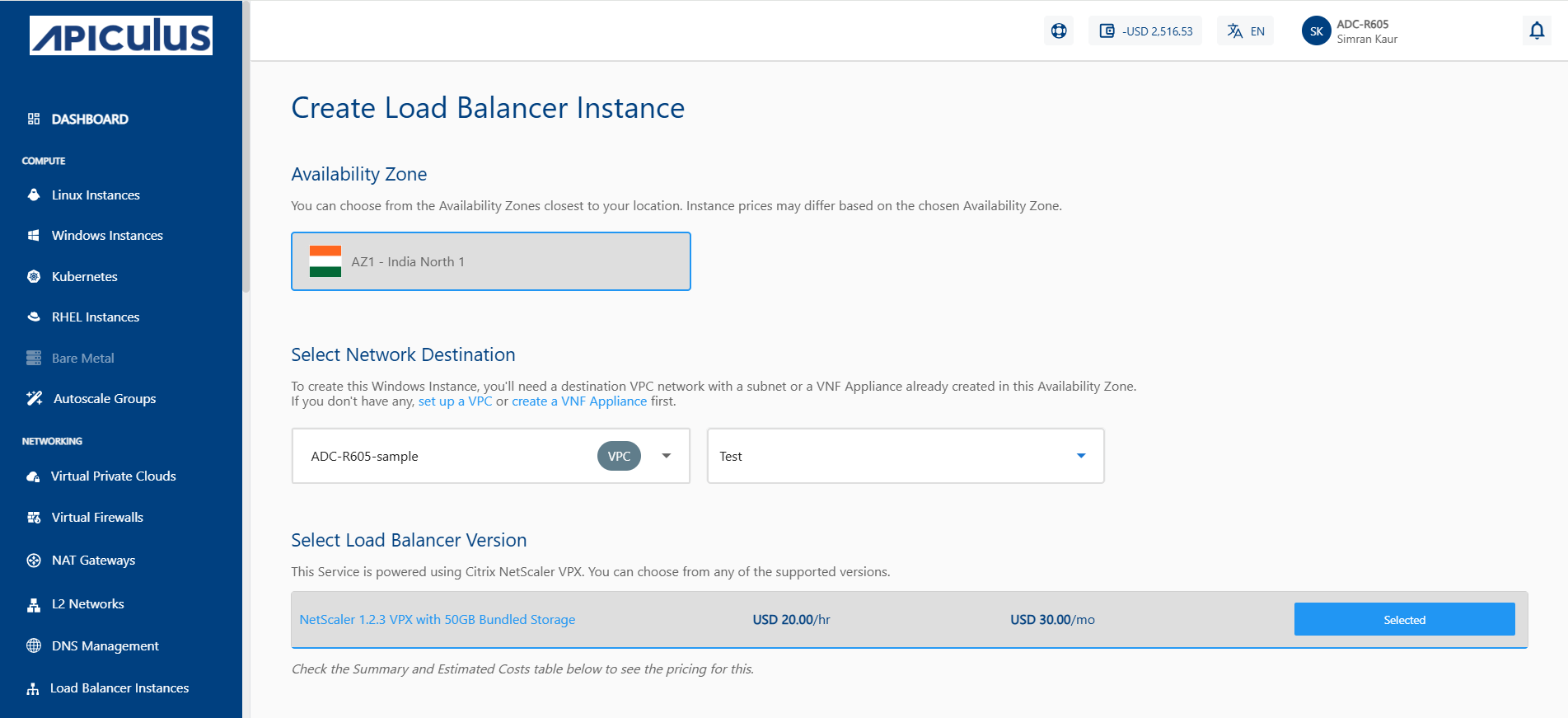This screenshot has height=718, width=1568.
Task: Click the USD 30.00/mo price
Action: point(1052,619)
